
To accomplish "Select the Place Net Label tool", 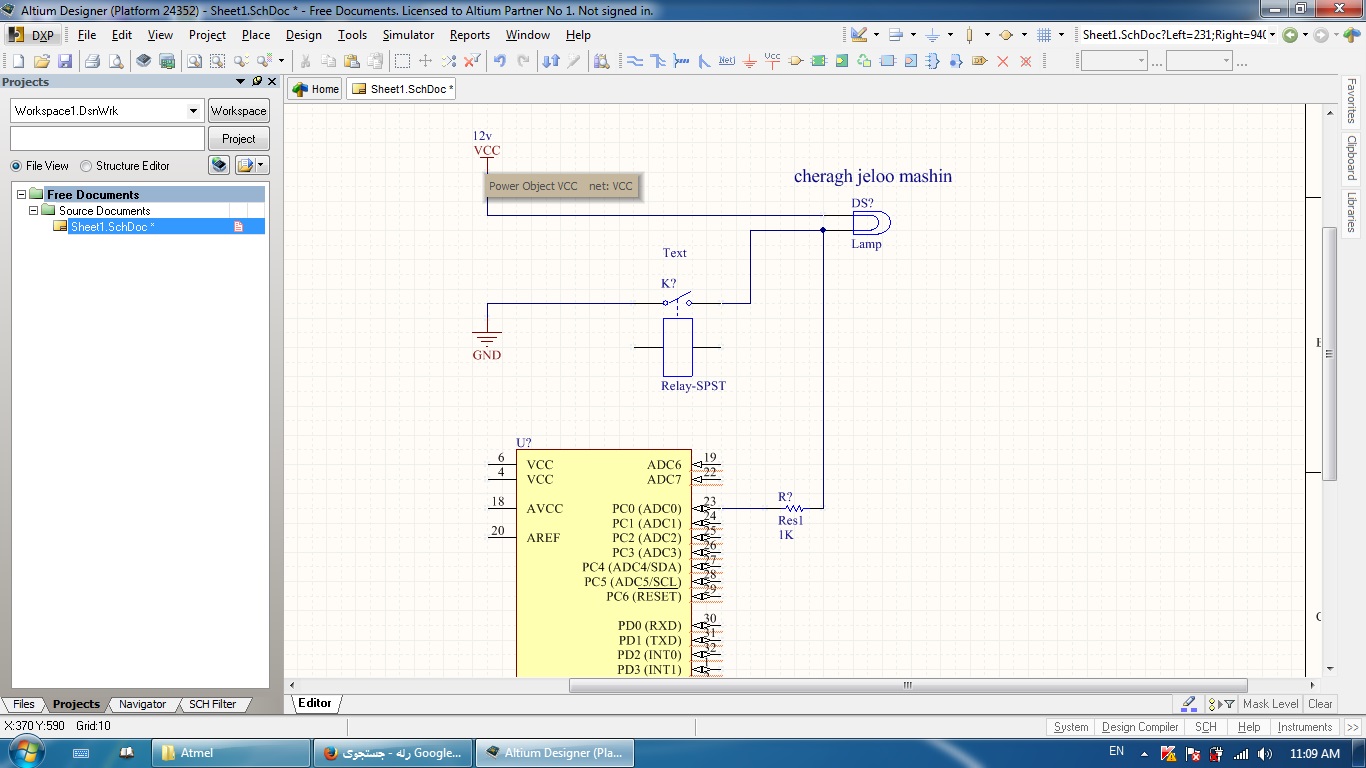I will [x=727, y=61].
